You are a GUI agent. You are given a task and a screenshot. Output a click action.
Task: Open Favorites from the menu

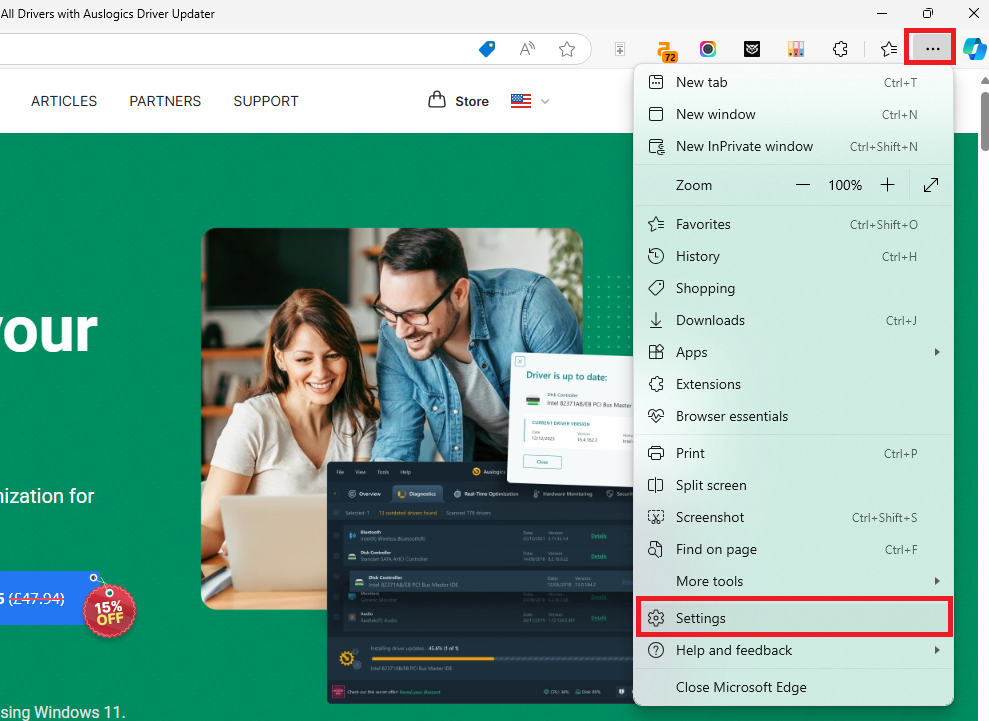(x=793, y=224)
